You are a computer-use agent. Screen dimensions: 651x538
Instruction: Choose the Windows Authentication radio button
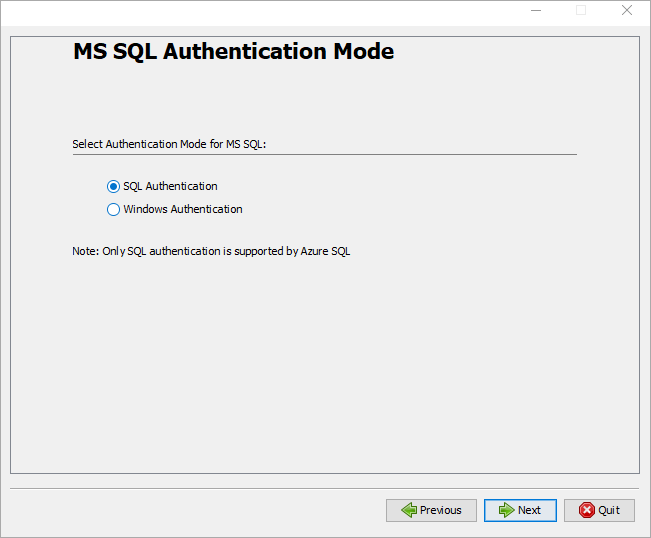pos(113,209)
